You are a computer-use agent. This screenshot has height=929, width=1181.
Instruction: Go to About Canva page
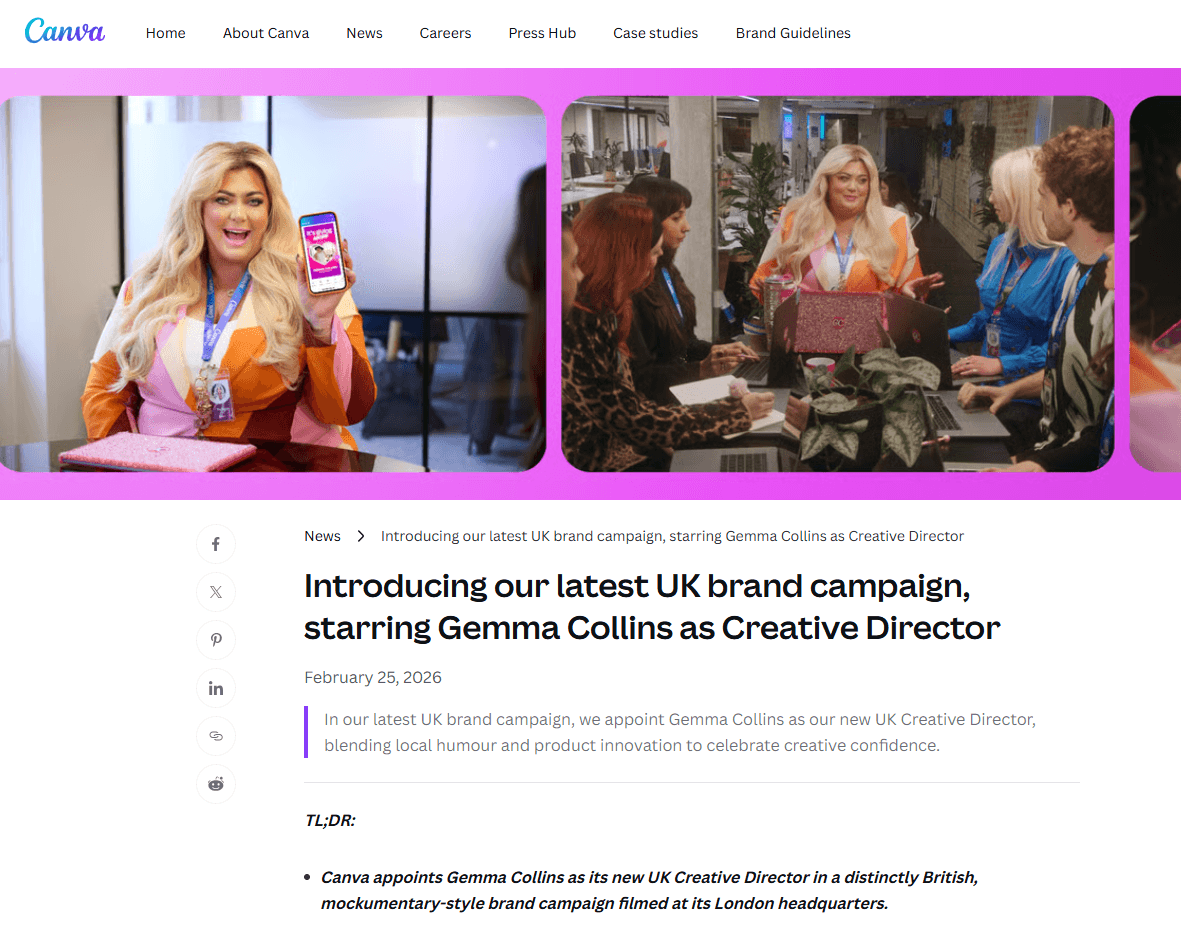pos(266,33)
